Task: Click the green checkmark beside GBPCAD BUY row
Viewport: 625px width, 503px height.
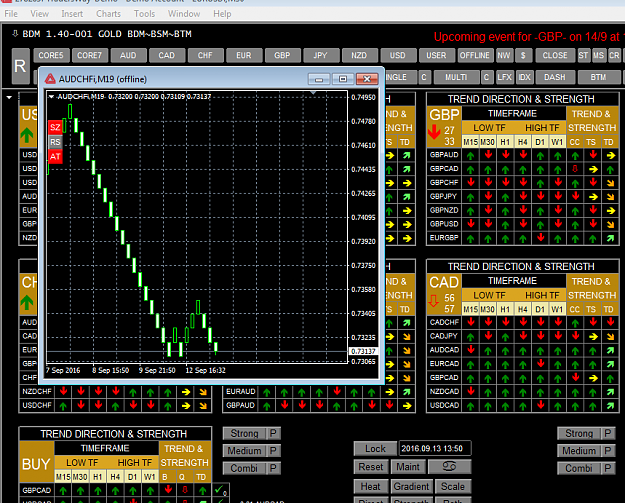Action: pos(219,489)
